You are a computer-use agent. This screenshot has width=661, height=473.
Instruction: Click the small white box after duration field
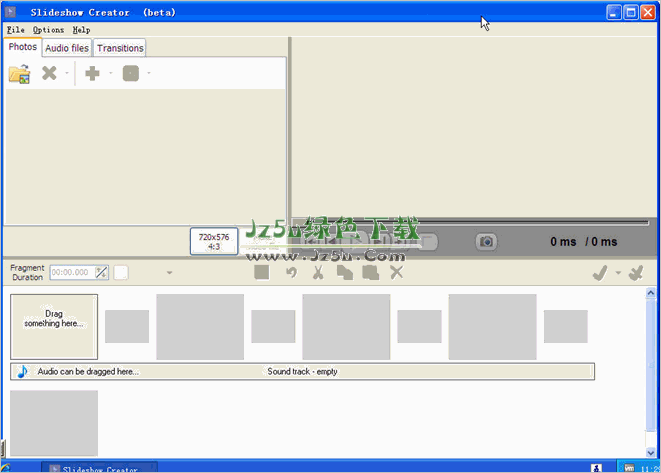(x=121, y=272)
